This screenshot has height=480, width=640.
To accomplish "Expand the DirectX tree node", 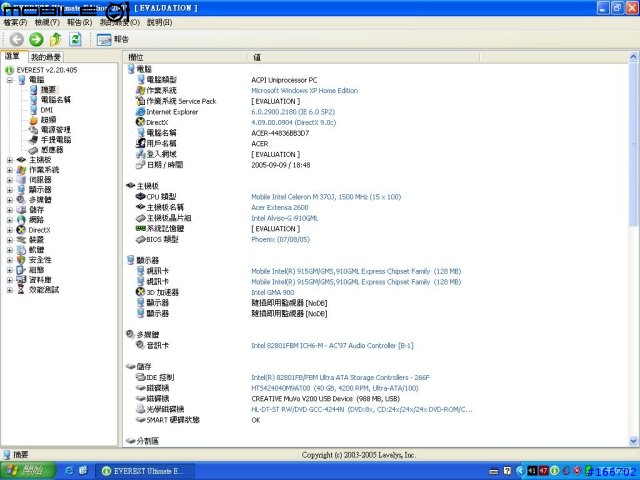I will [9, 230].
